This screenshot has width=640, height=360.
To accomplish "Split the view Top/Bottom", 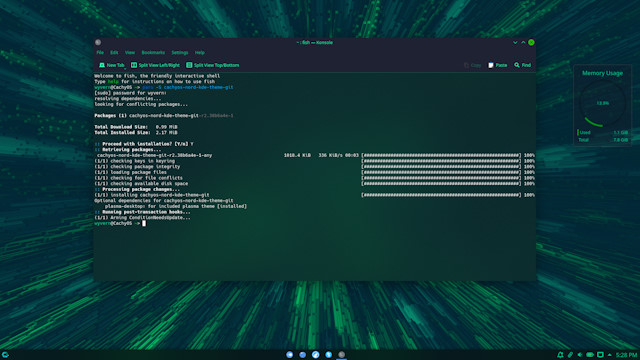I will pyautogui.click(x=213, y=65).
